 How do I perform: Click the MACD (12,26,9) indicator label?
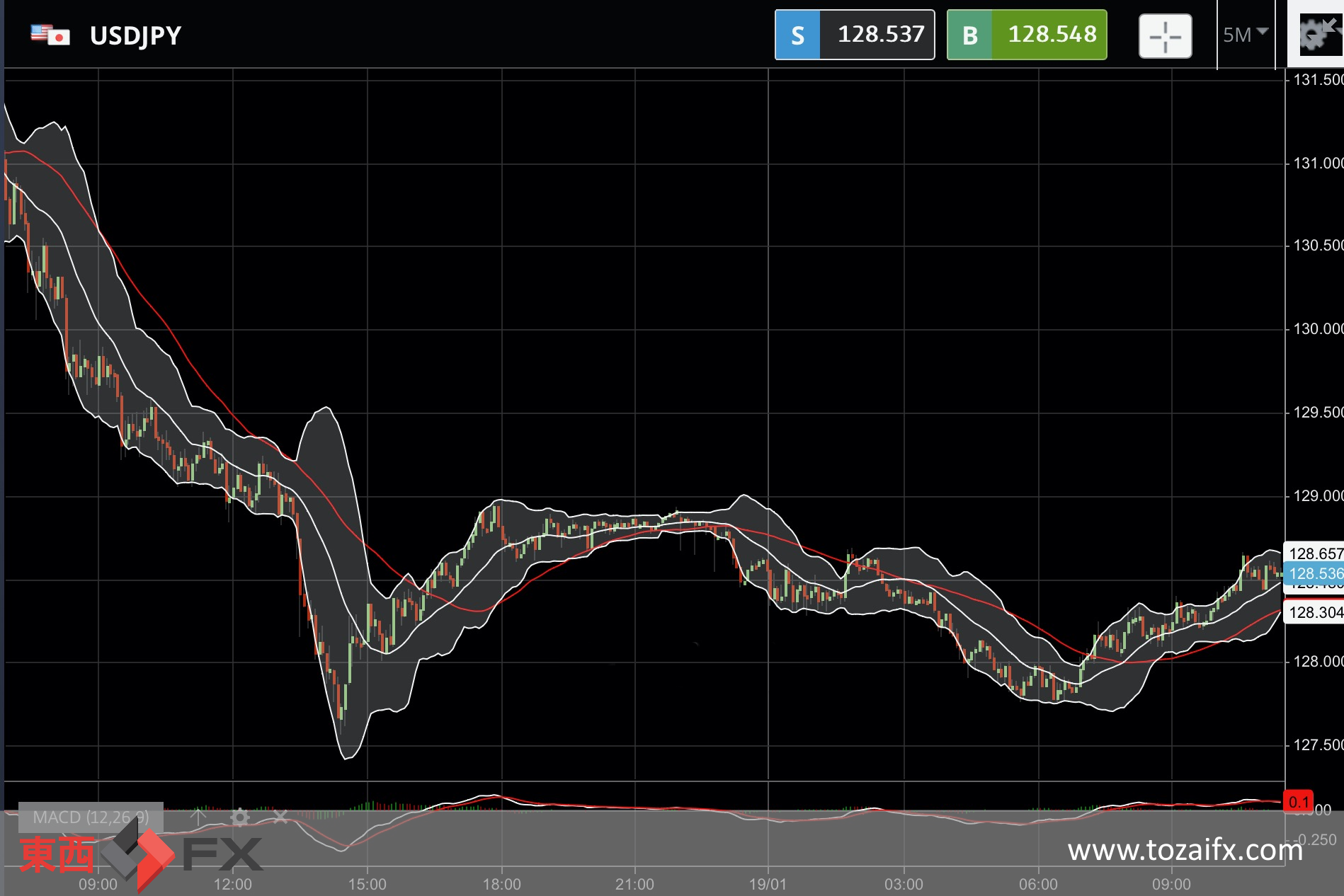[x=91, y=817]
